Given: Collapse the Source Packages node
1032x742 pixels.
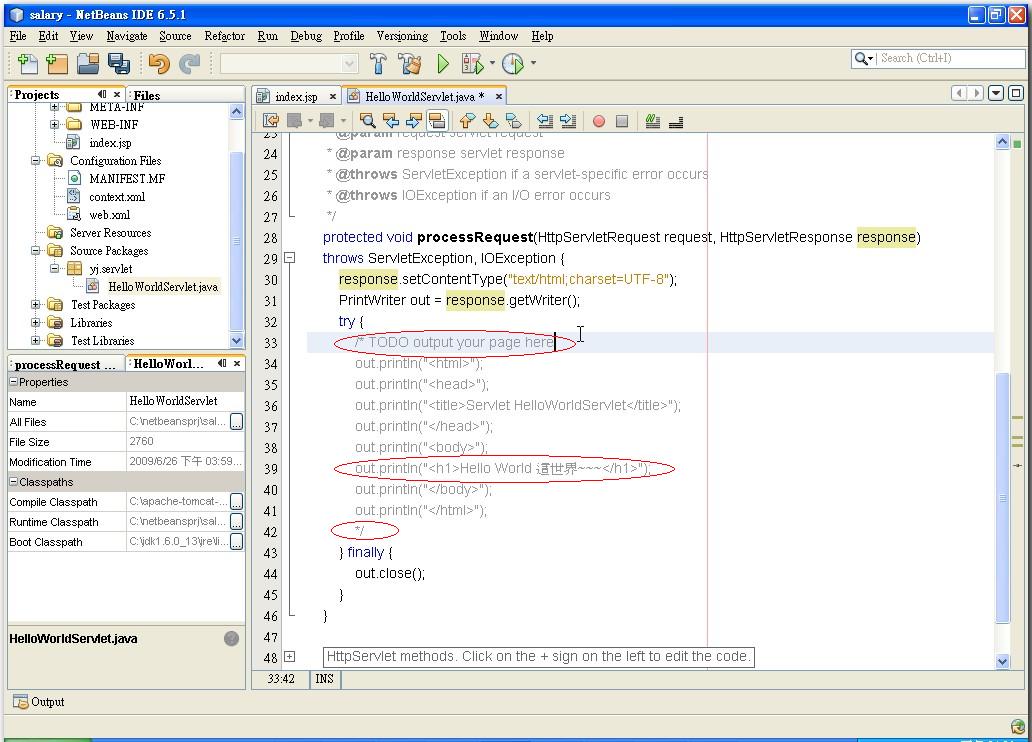Looking at the screenshot, I should coord(36,251).
